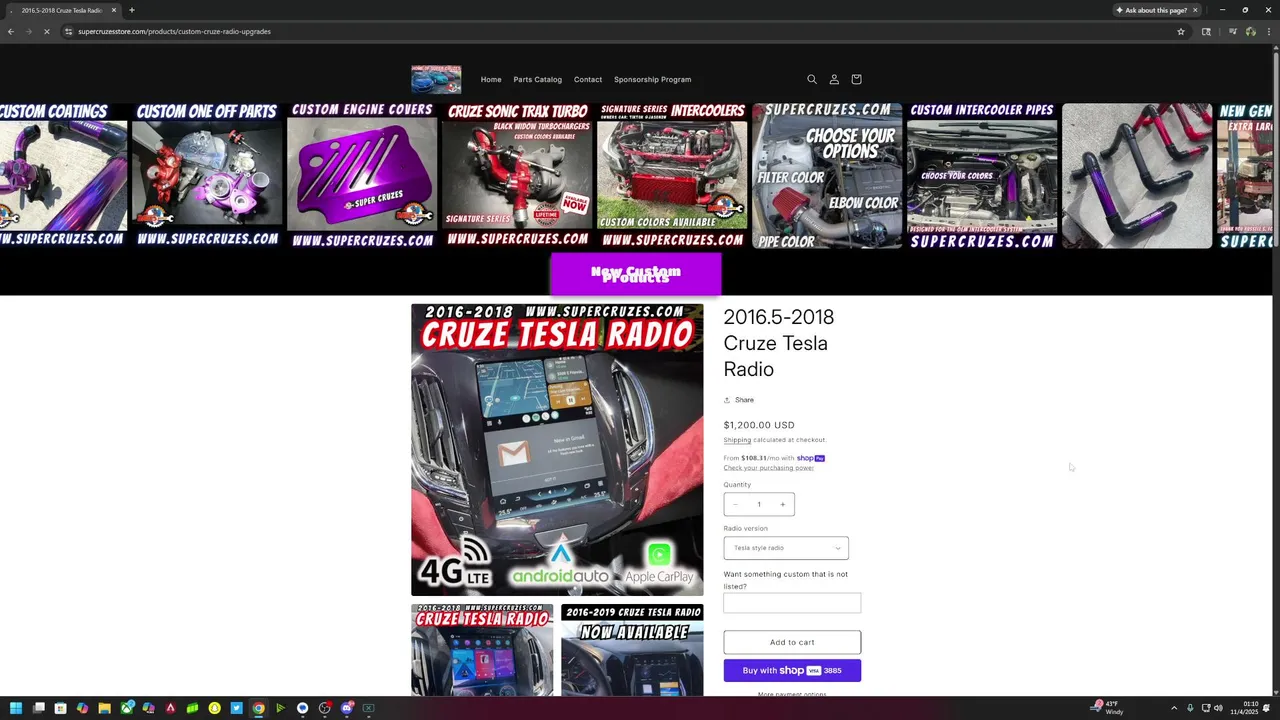This screenshot has width=1280, height=720.
Task: Expand the Radio version dropdown
Action: click(786, 548)
